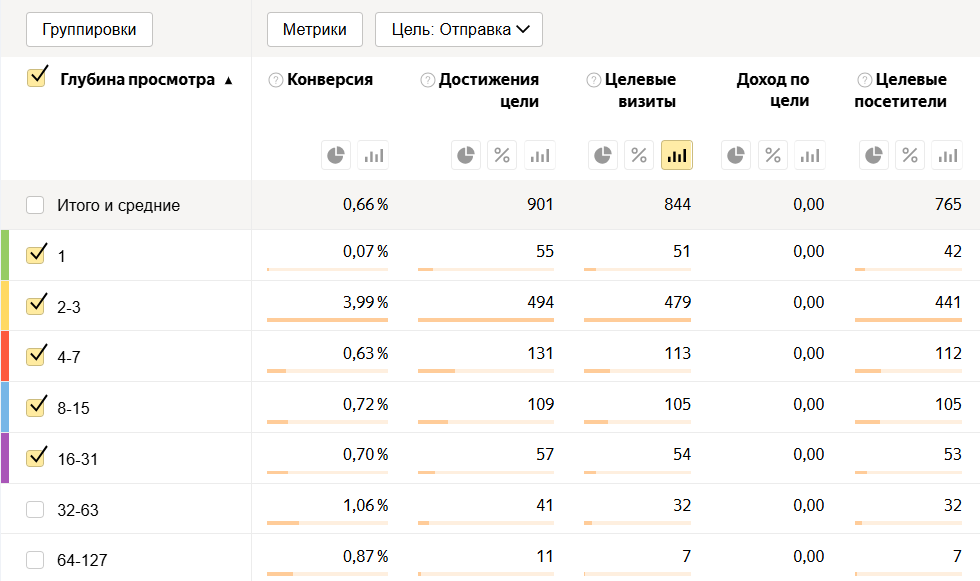Image resolution: width=980 pixels, height=581 pixels.
Task: Open help icon next to Конверсия header
Action: (x=276, y=80)
